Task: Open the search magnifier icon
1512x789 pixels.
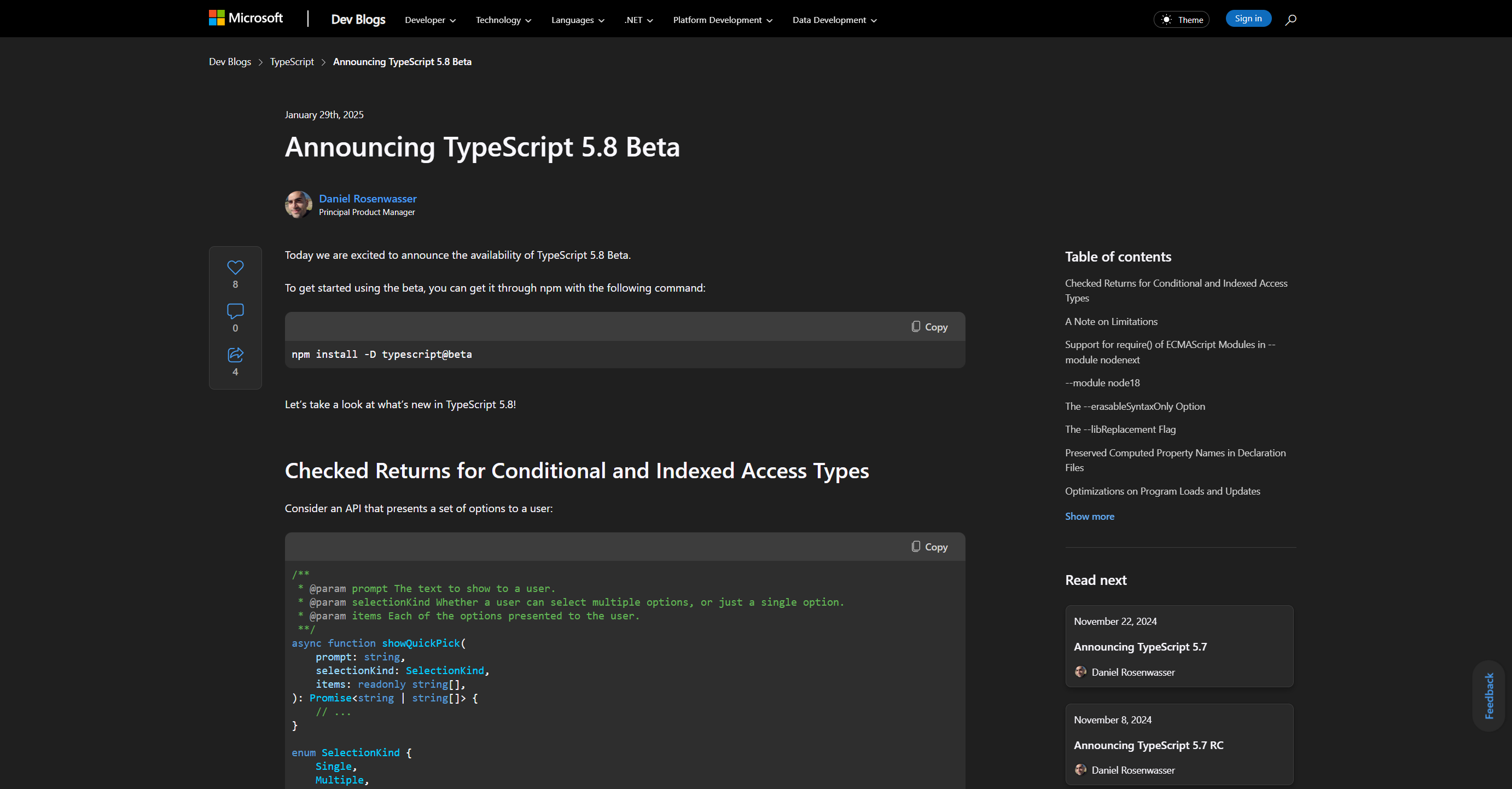Action: [1290, 20]
